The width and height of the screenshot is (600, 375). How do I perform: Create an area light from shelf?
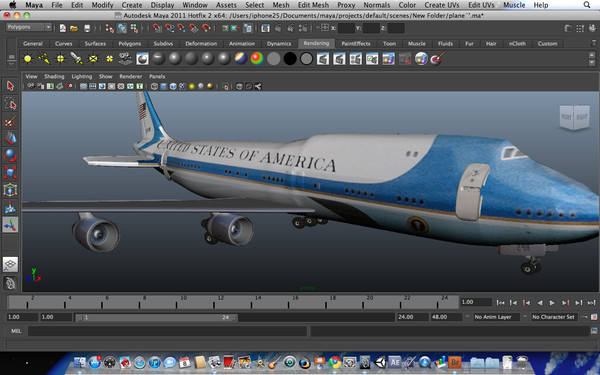point(93,59)
